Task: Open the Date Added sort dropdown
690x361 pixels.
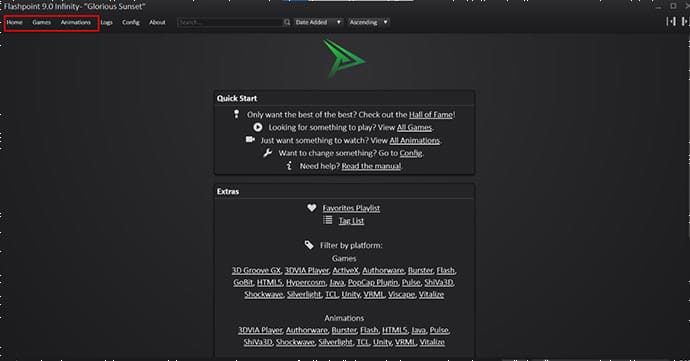Action: click(318, 22)
